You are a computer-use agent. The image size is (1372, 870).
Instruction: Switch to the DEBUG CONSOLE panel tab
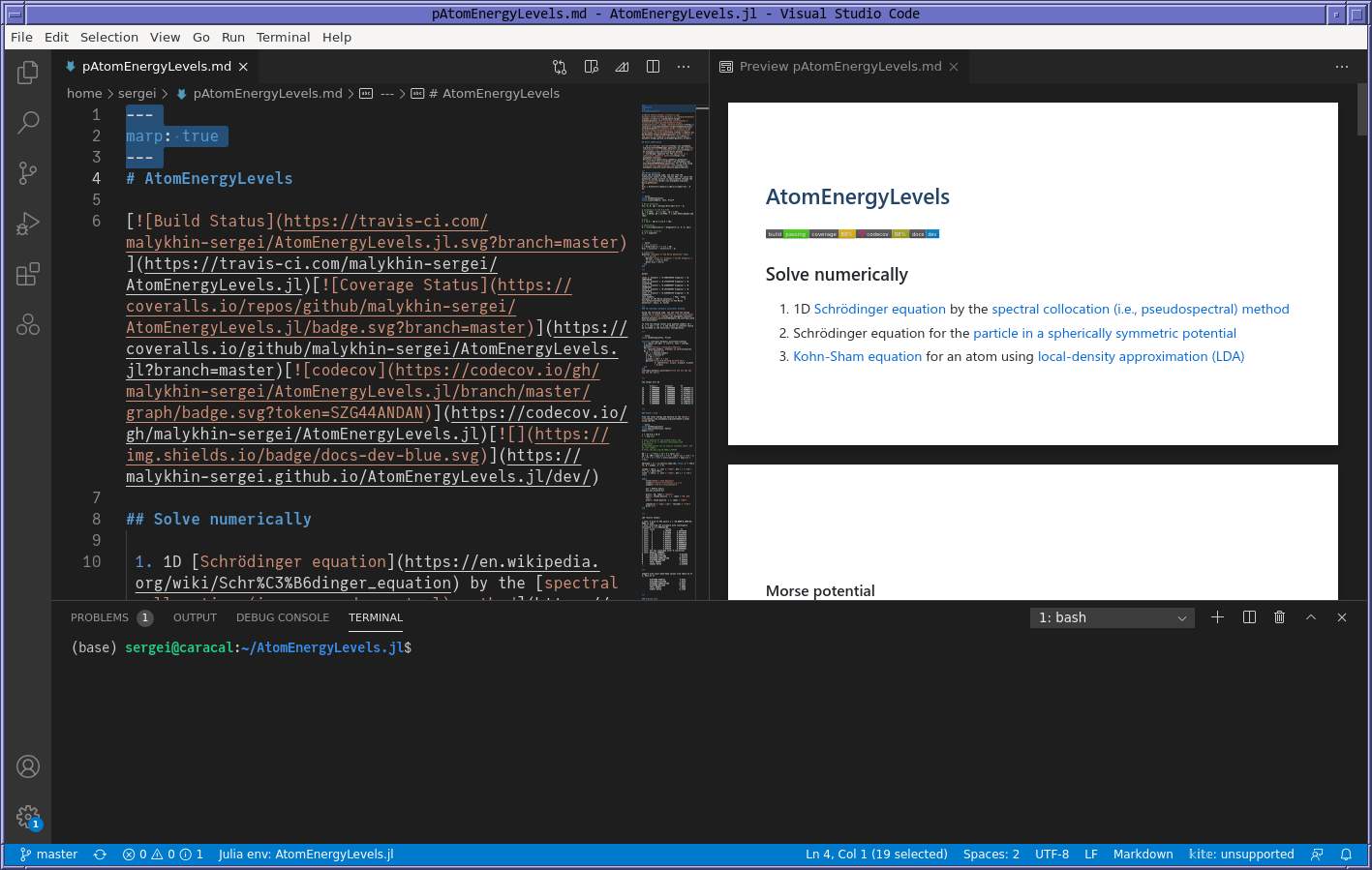283,617
